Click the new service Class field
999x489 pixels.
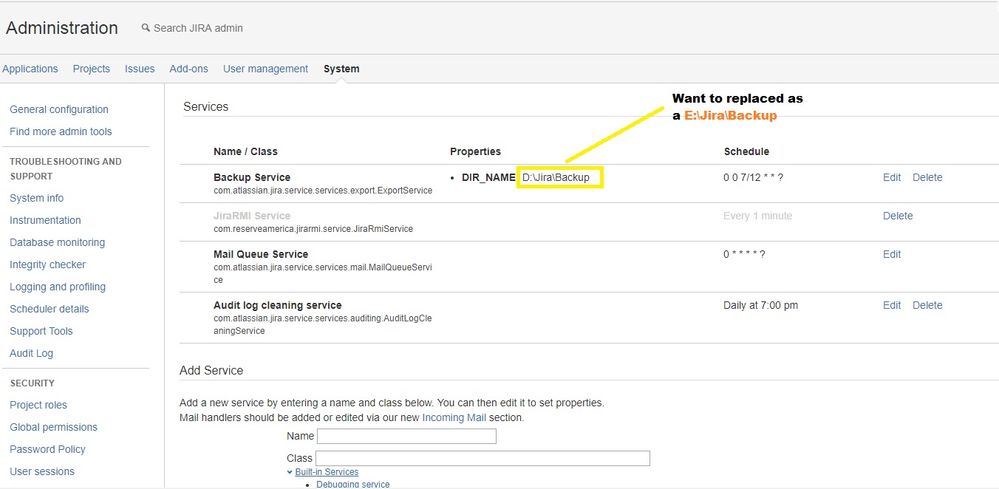483,458
